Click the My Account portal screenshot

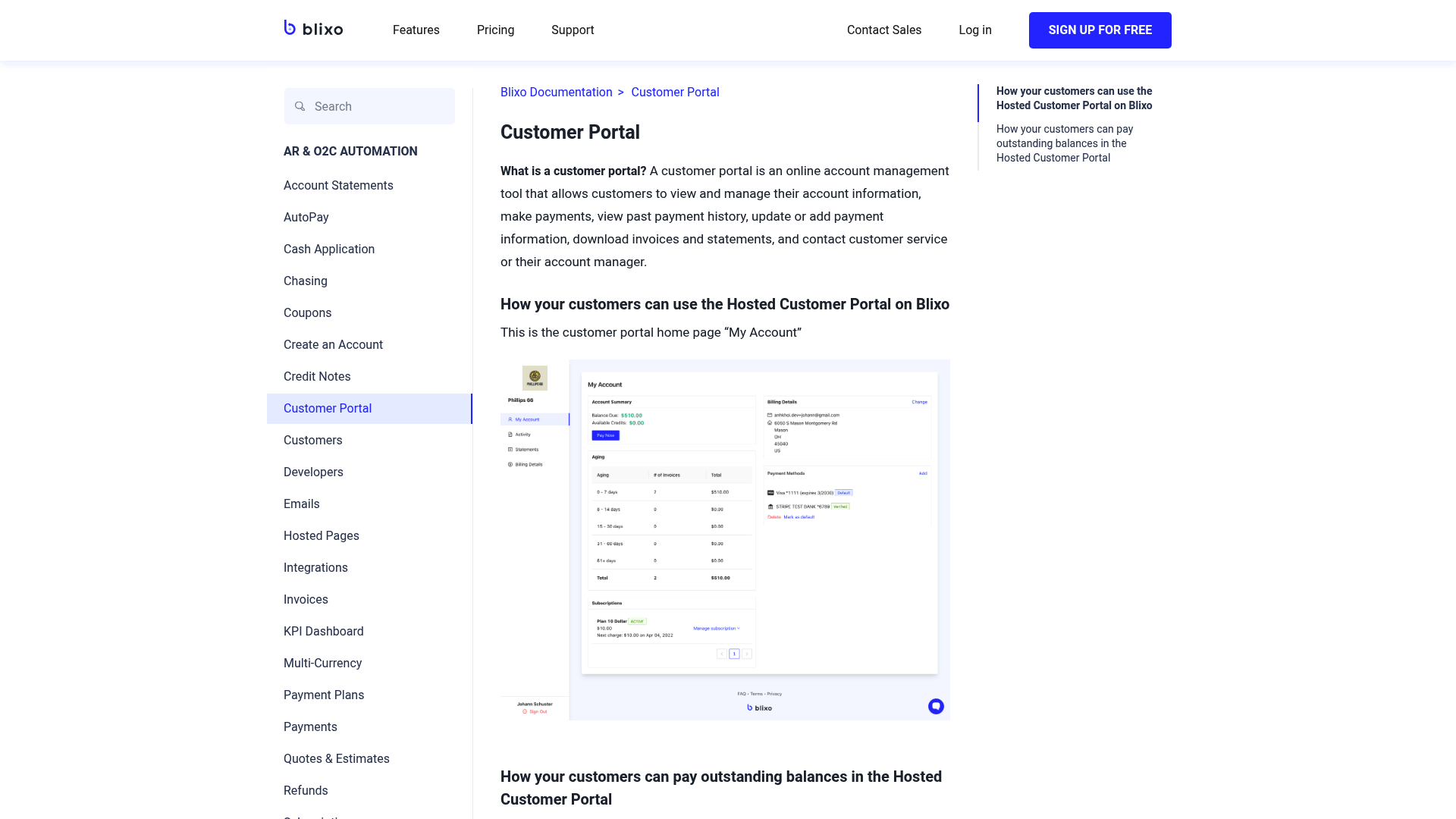click(725, 540)
